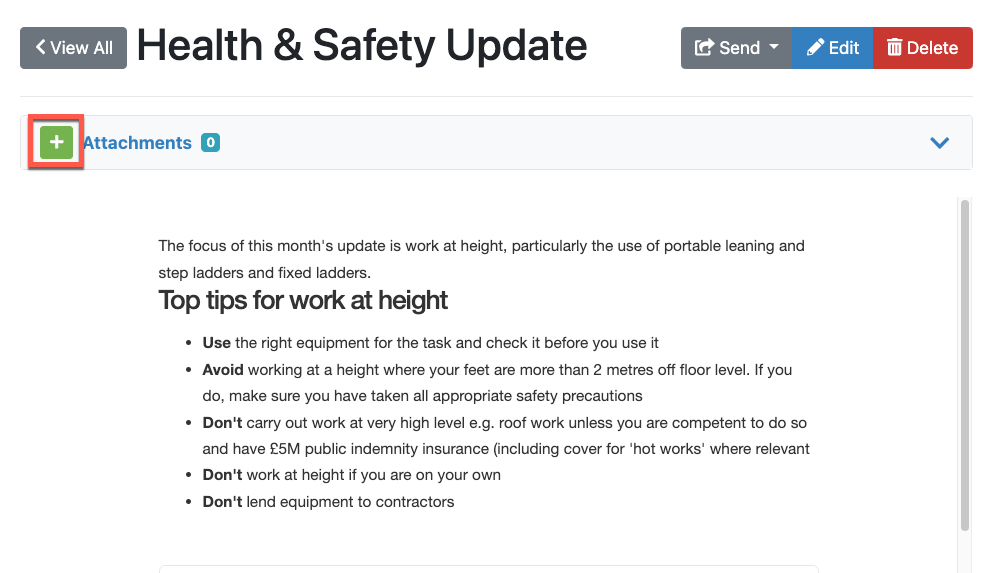The height and width of the screenshot is (573, 987).
Task: Click the vertical scrollbar beside the content
Action: [x=964, y=365]
